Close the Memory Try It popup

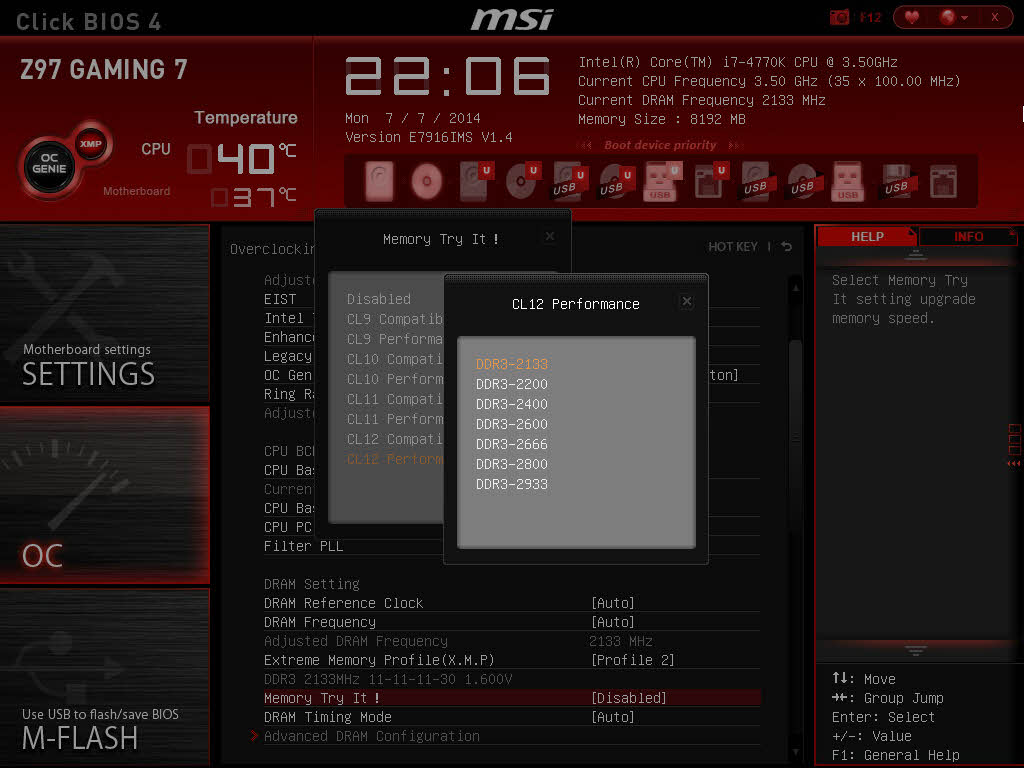[550, 236]
